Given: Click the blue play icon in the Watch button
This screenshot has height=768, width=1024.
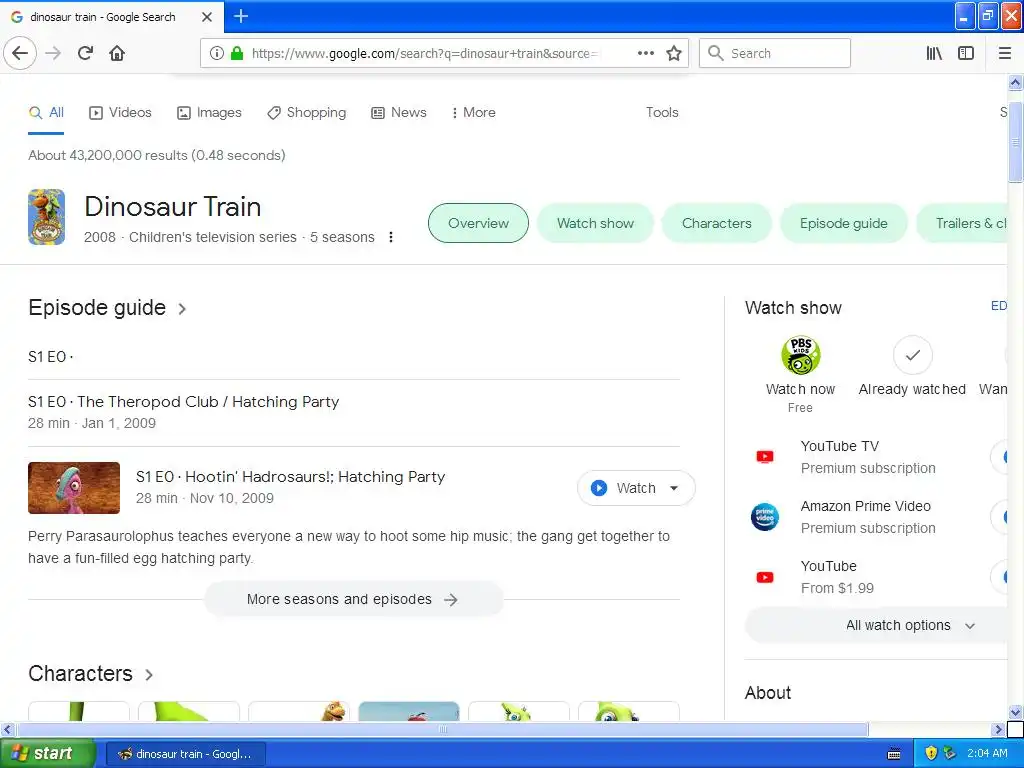Looking at the screenshot, I should tap(599, 488).
